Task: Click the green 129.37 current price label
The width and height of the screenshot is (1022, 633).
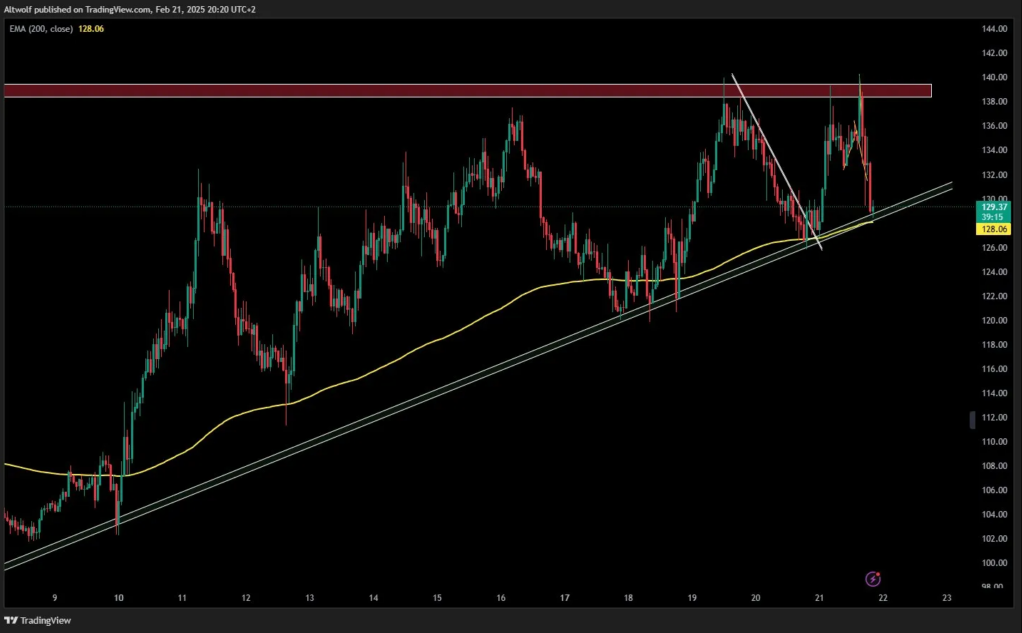Action: 995,207
